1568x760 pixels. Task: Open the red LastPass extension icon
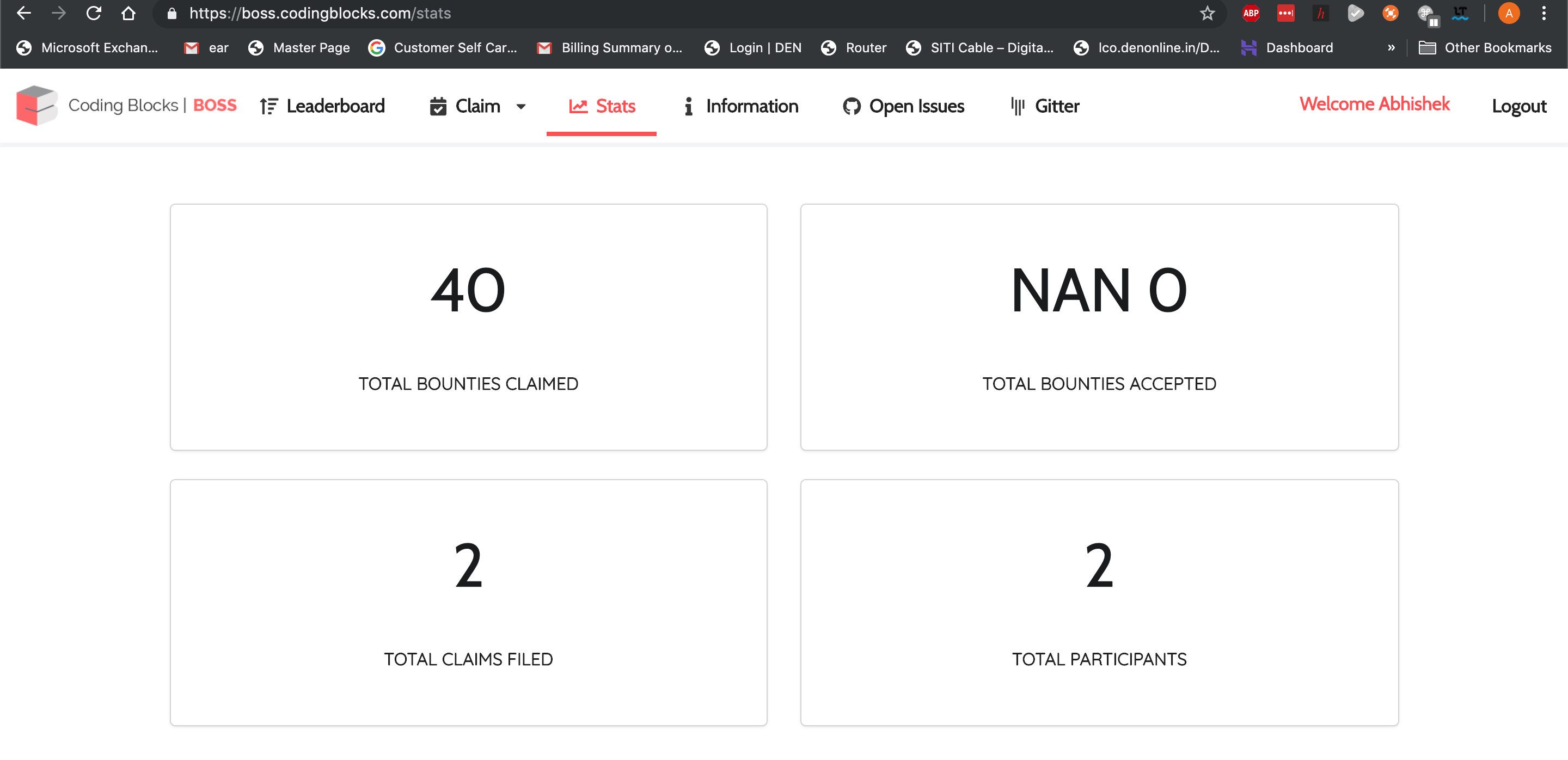(x=1285, y=14)
